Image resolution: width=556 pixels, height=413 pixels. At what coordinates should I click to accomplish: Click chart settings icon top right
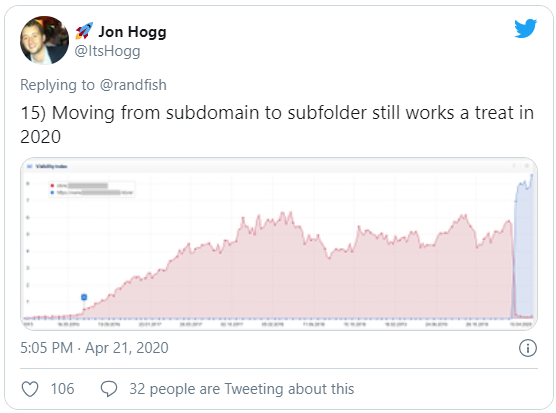(x=527, y=166)
